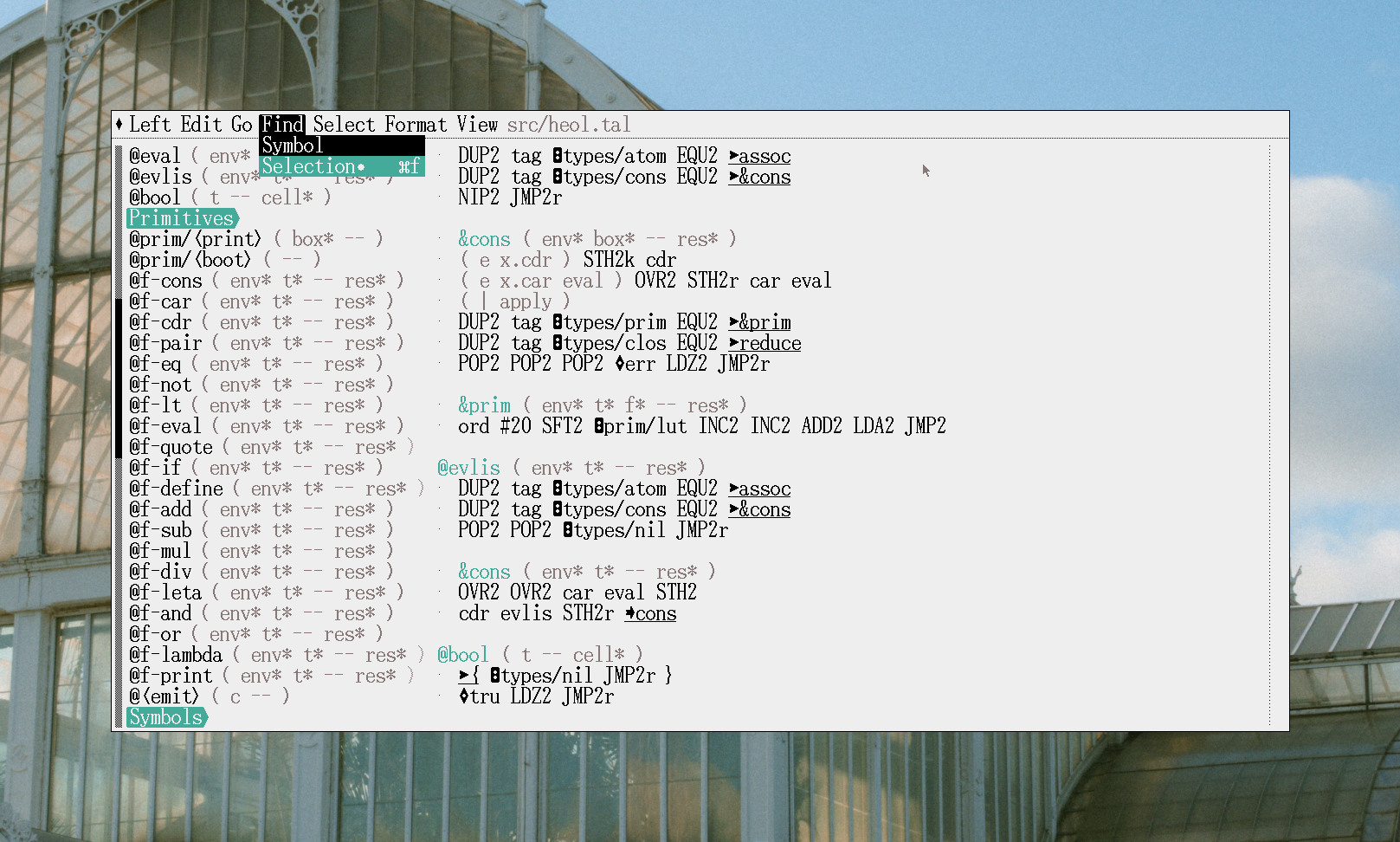The image size is (1400, 842).
Task: Jump to @prim/<boot> symbol
Action: [190, 260]
